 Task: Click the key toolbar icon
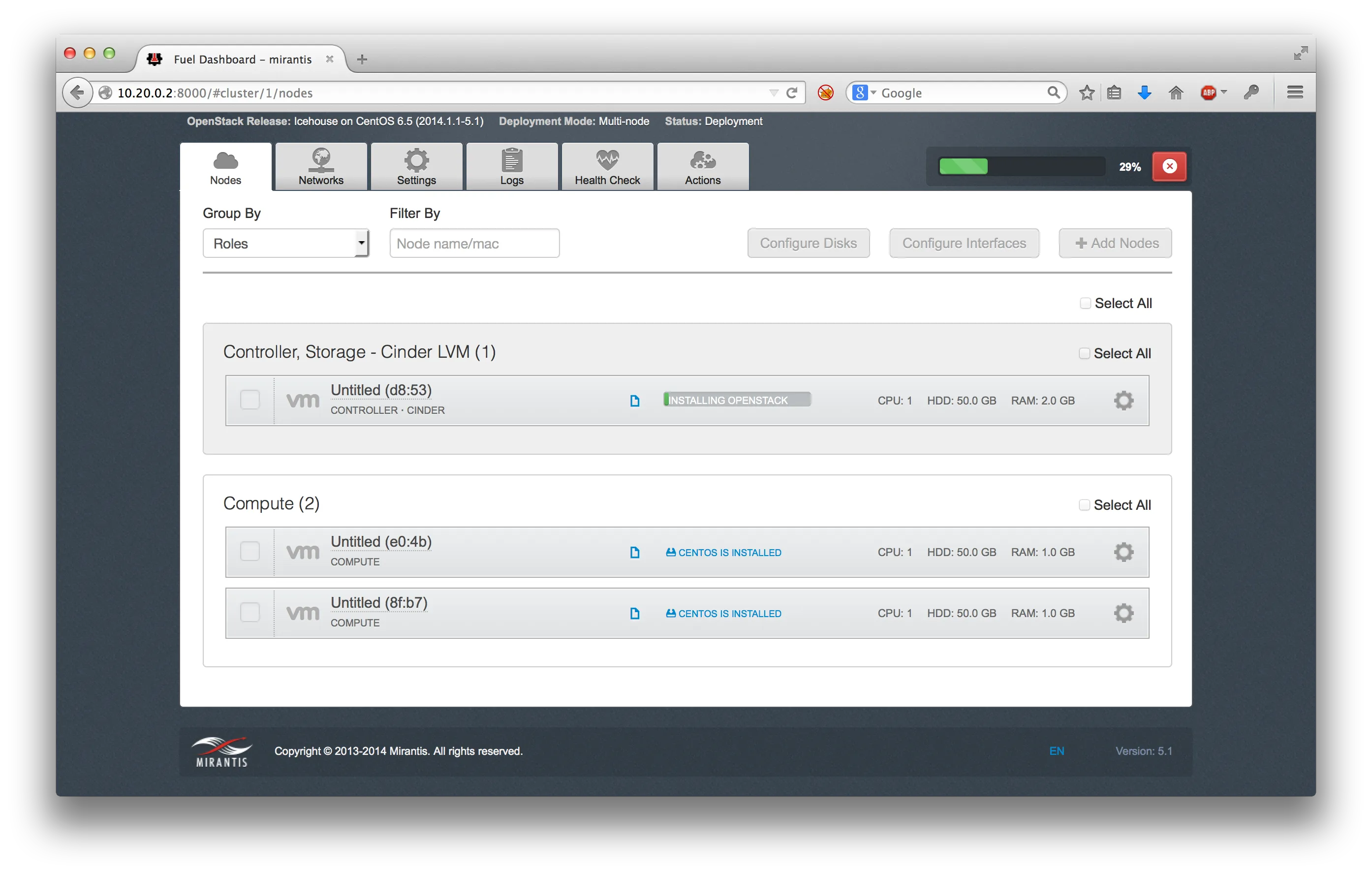point(1250,93)
